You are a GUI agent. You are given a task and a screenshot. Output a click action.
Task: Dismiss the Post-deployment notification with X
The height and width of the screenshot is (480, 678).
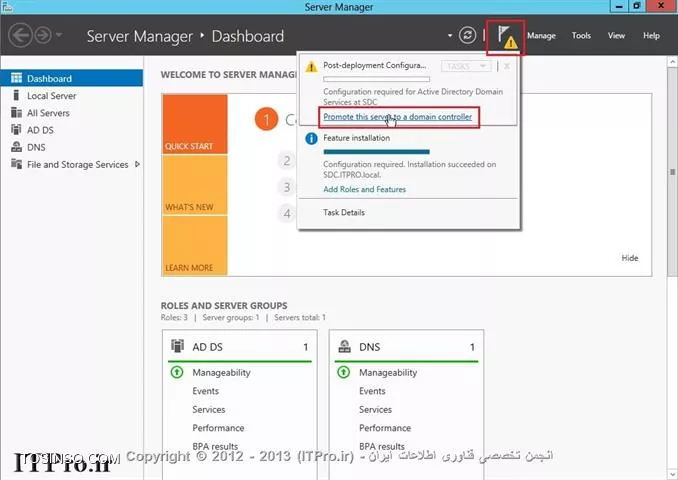[x=507, y=66]
